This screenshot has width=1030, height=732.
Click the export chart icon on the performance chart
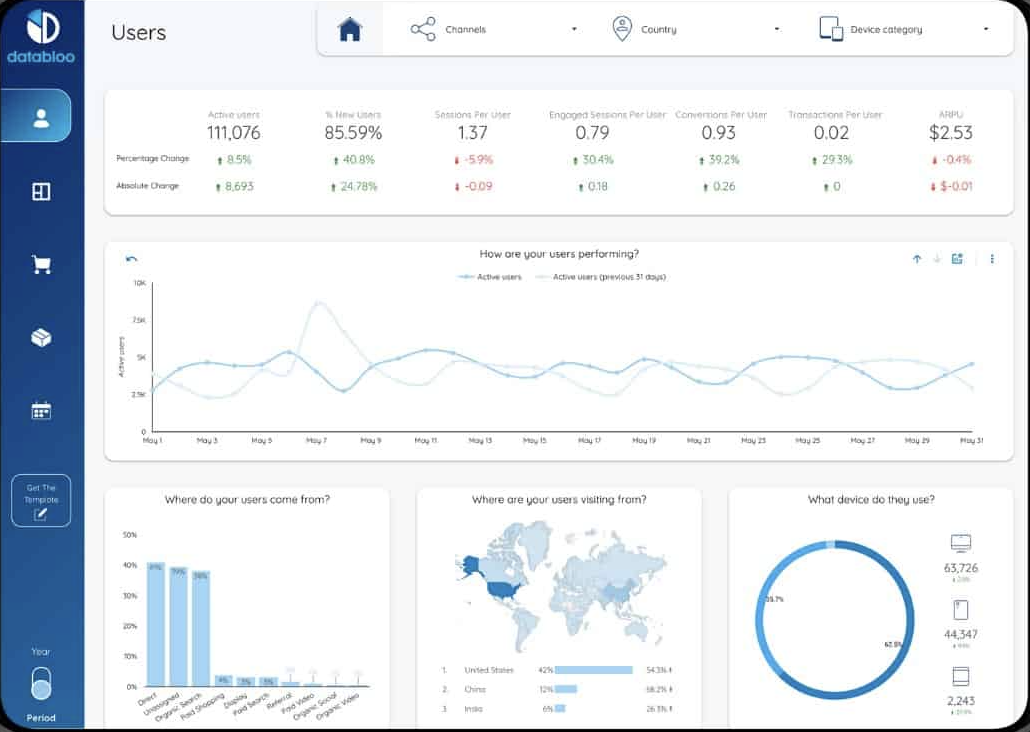coord(956,258)
